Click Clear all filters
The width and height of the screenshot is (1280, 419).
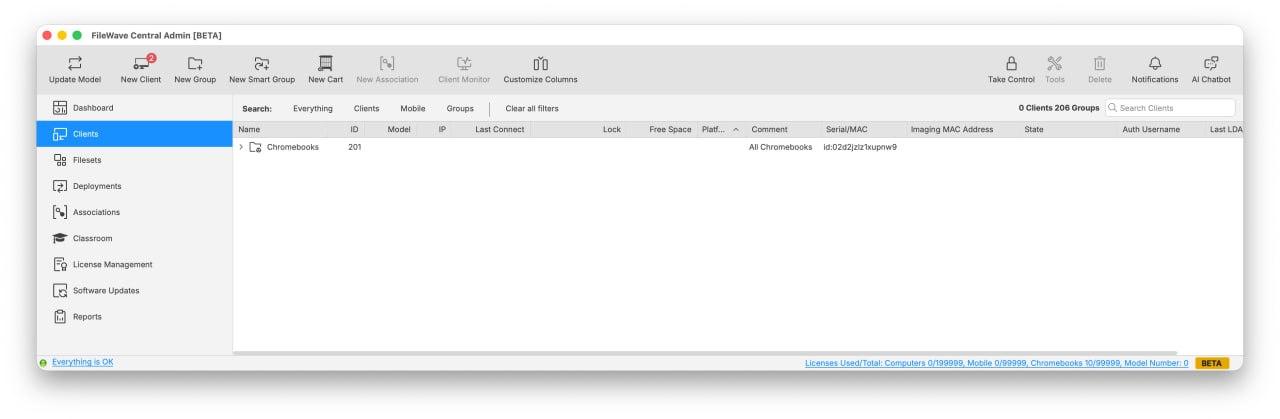click(532, 108)
